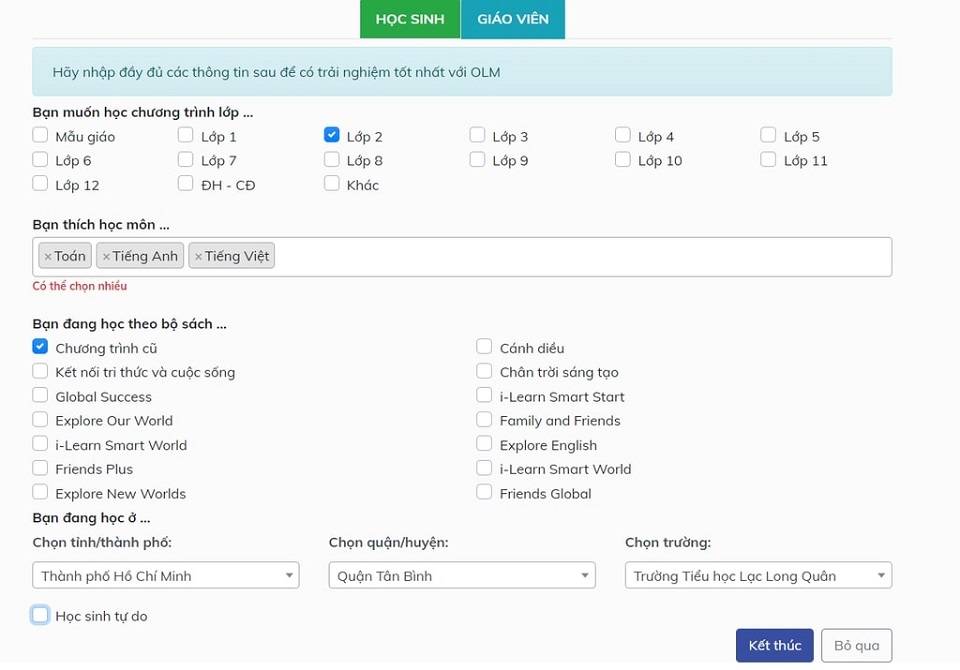This screenshot has height=670, width=960.
Task: Remove the Tiếng Việt subject tag
Action: [198, 257]
